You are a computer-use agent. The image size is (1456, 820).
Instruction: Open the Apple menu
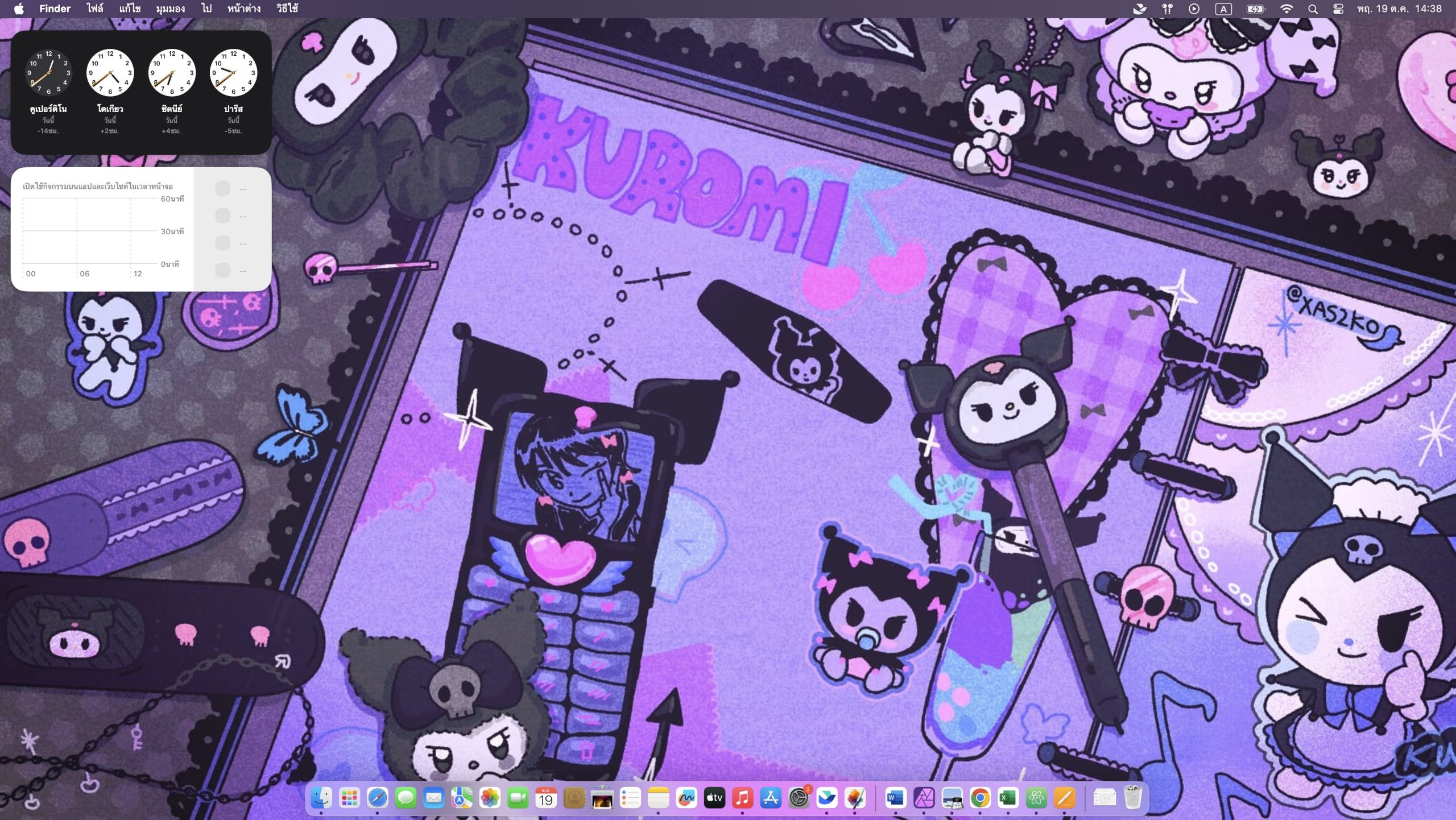click(x=19, y=9)
